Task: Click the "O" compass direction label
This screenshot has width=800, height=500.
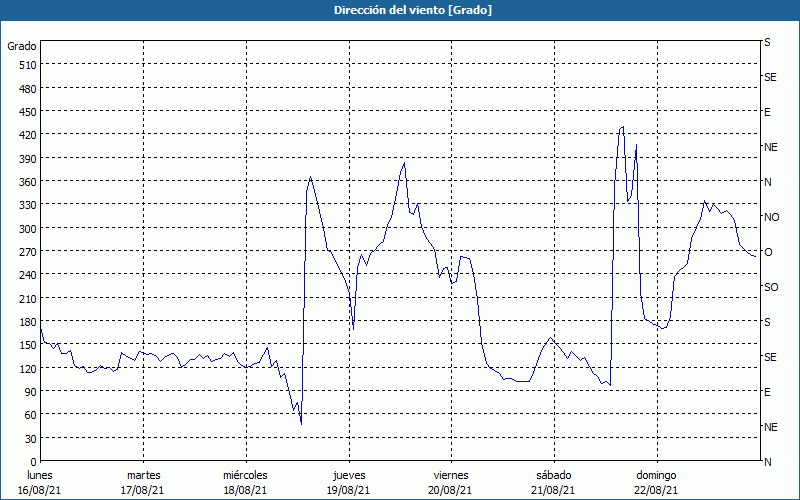Action: (x=768, y=252)
